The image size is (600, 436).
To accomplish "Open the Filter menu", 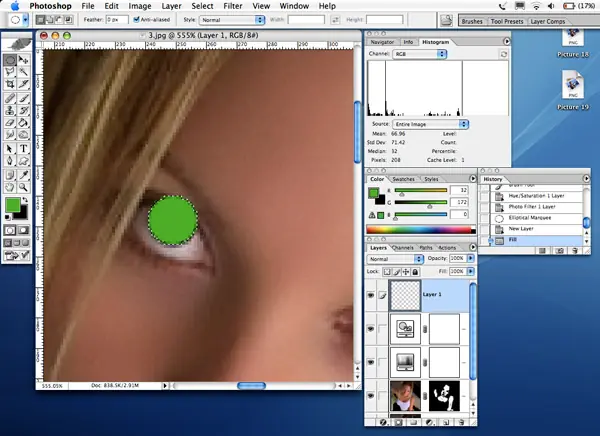I will [233, 6].
